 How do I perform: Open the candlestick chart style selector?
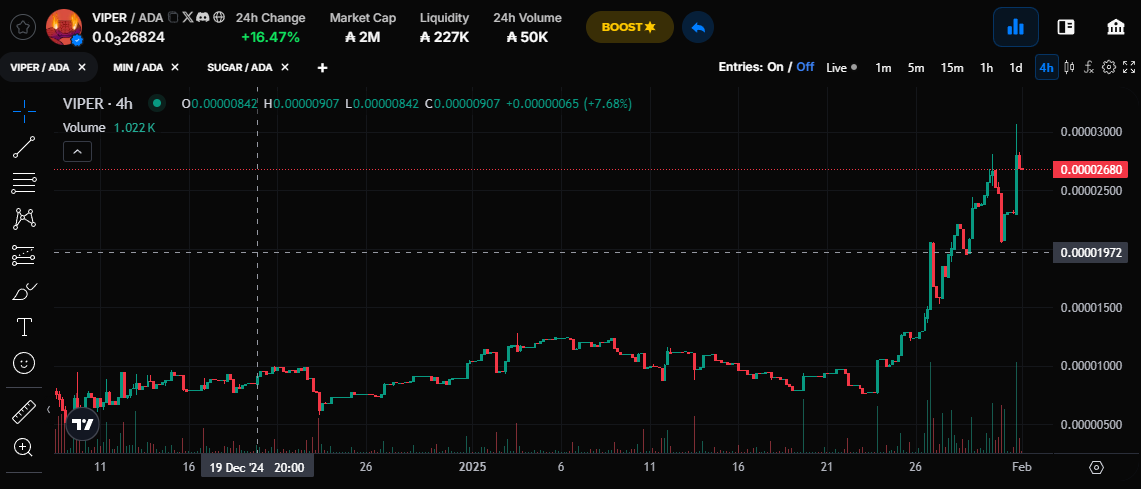(x=1069, y=68)
